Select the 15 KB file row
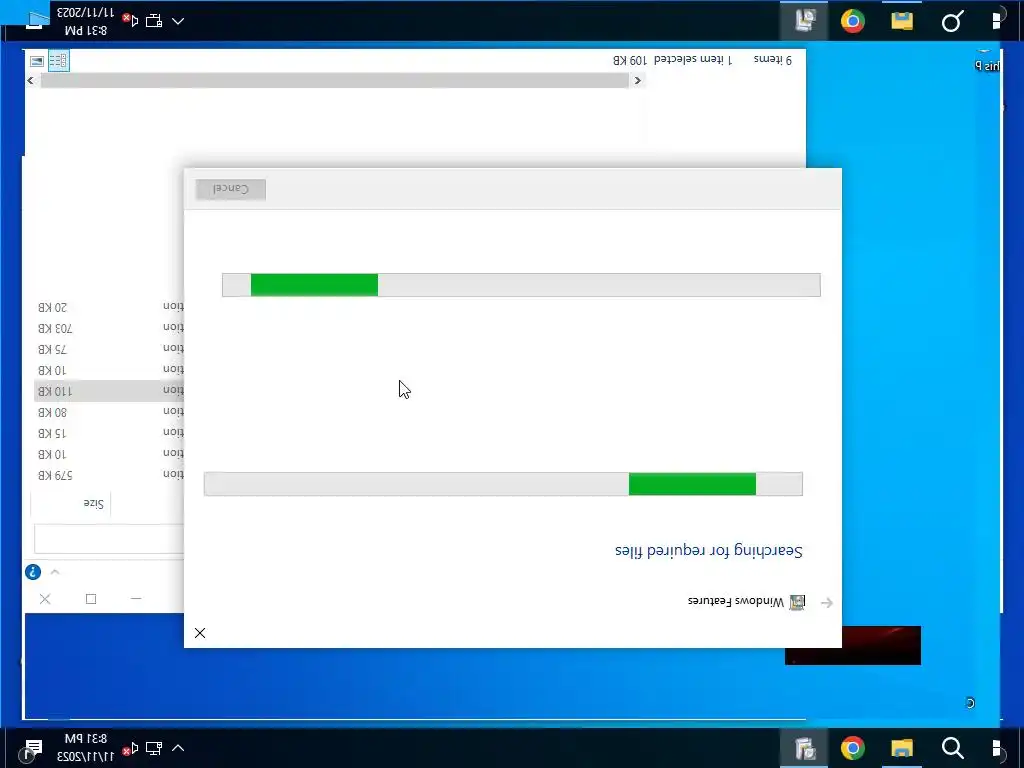This screenshot has width=1024, height=768. point(109,432)
